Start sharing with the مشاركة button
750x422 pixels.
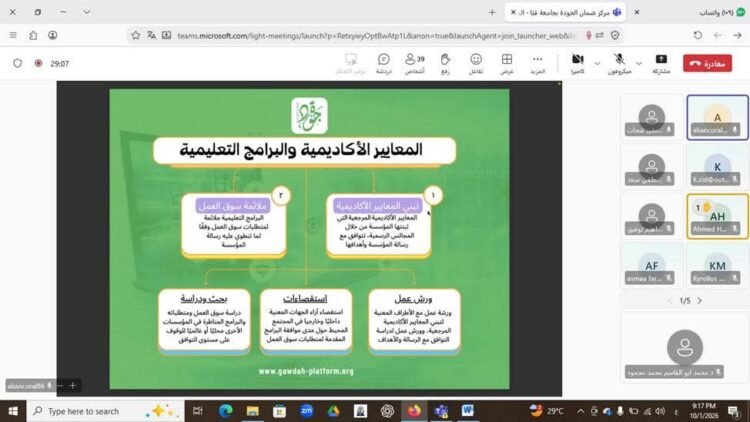click(661, 64)
